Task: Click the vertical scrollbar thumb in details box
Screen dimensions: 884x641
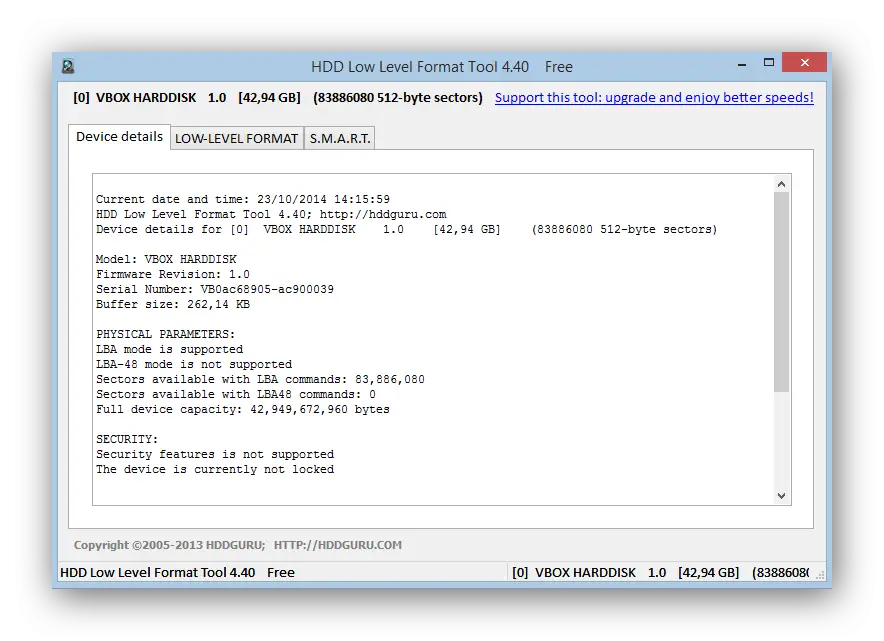Action: 781,292
